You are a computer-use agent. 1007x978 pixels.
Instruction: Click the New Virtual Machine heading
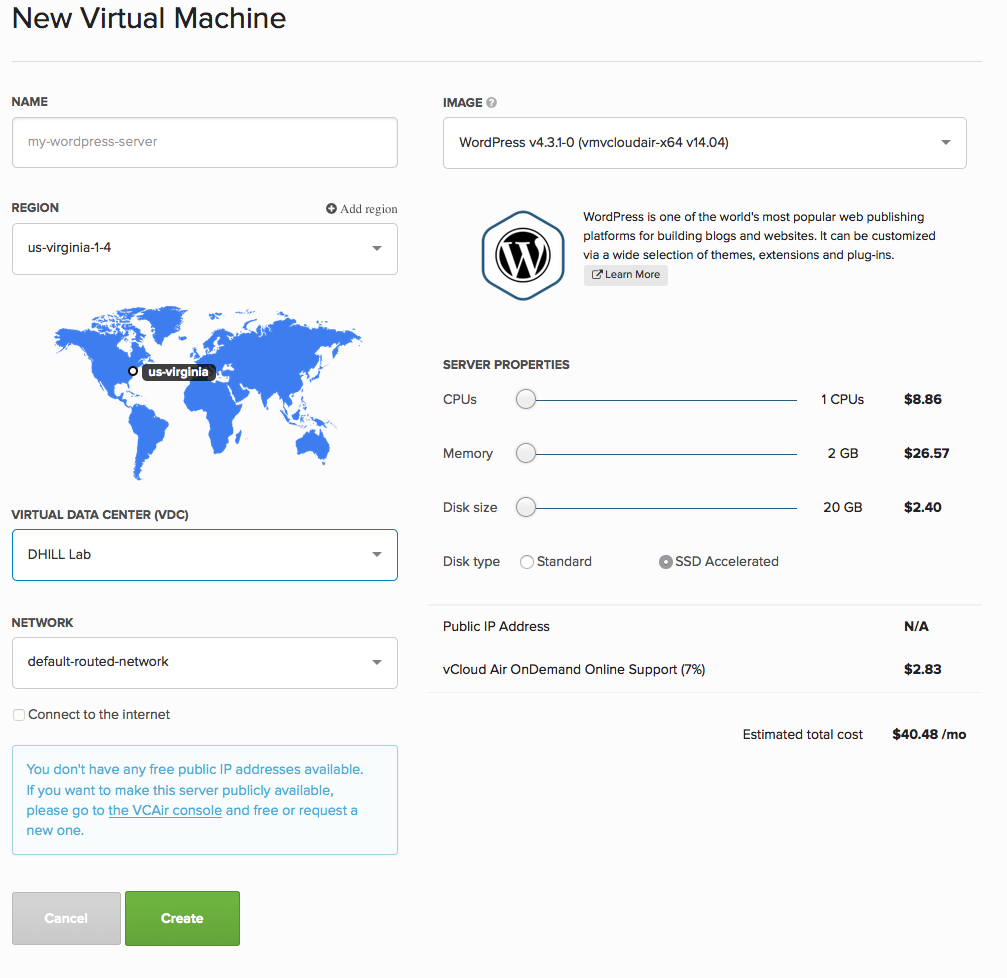point(149,18)
